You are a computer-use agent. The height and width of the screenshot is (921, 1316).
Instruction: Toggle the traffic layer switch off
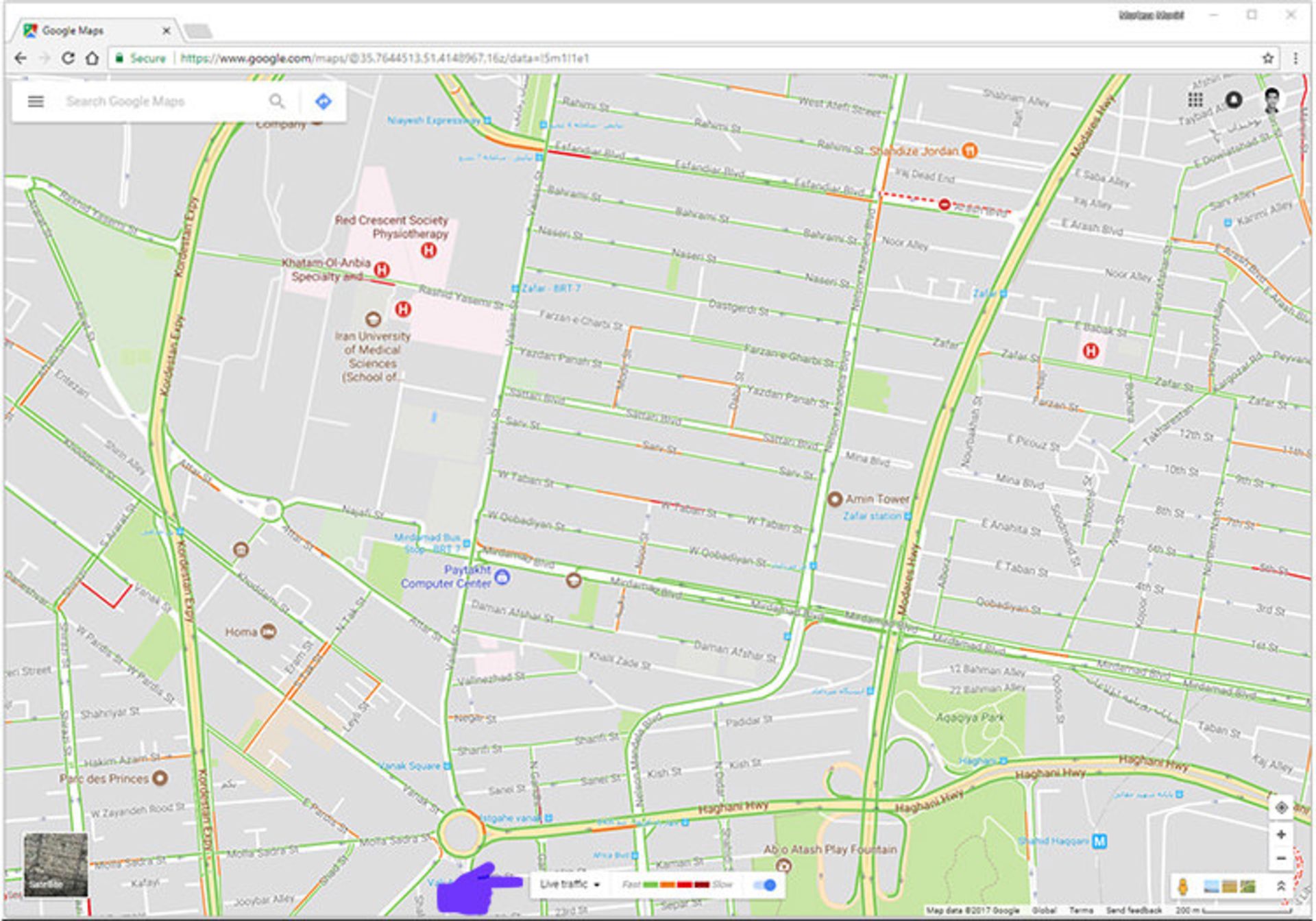[x=765, y=885]
